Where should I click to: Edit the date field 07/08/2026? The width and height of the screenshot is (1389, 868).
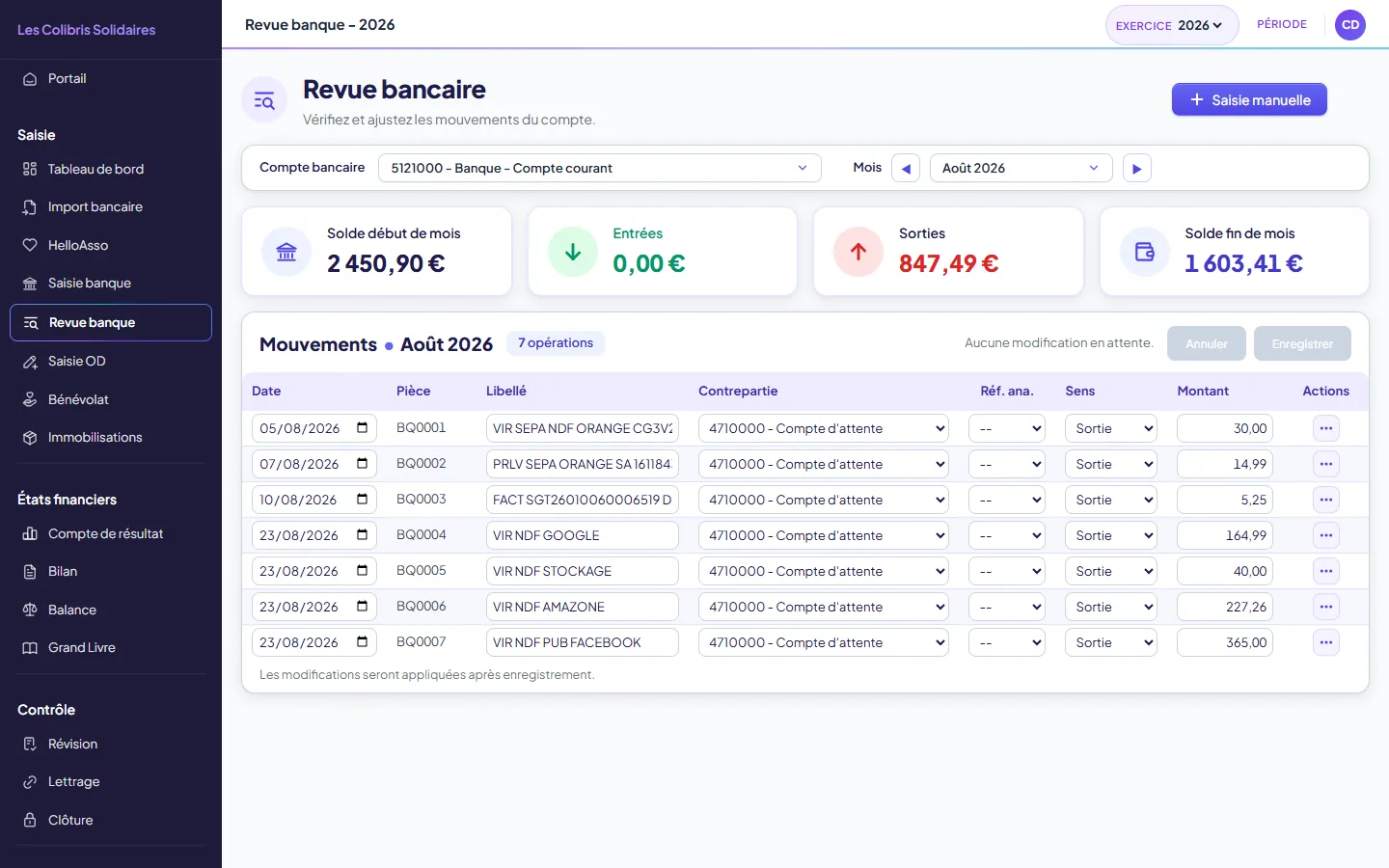pyautogui.click(x=314, y=464)
